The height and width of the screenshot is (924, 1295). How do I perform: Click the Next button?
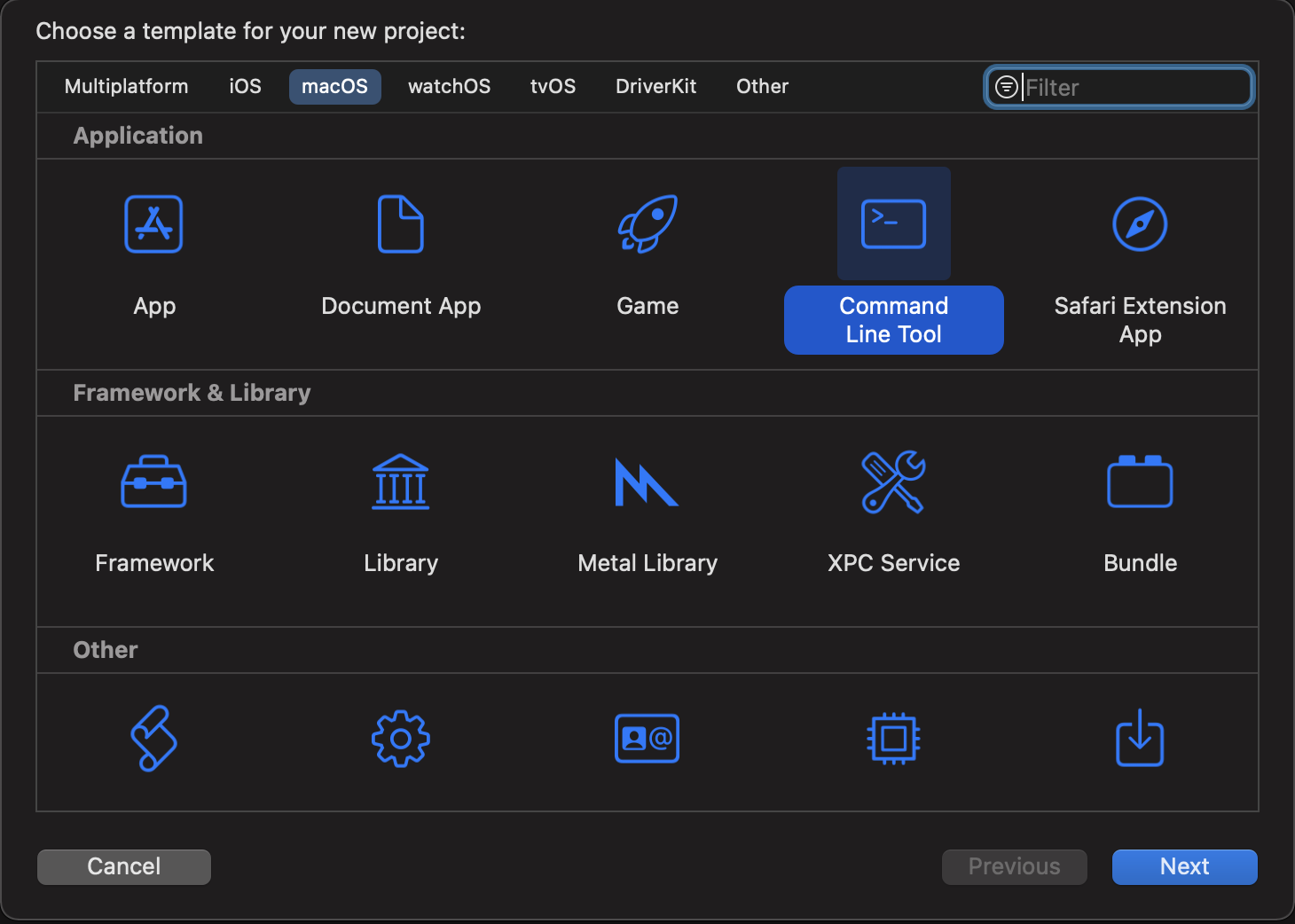1184,866
